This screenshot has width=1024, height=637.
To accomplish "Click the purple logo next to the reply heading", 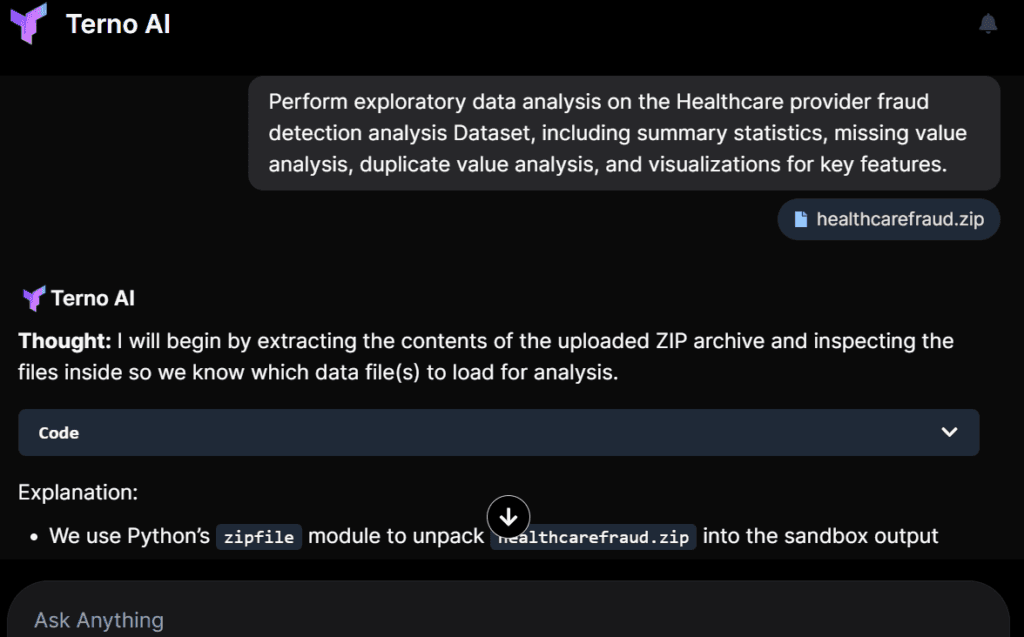I will pos(32,297).
